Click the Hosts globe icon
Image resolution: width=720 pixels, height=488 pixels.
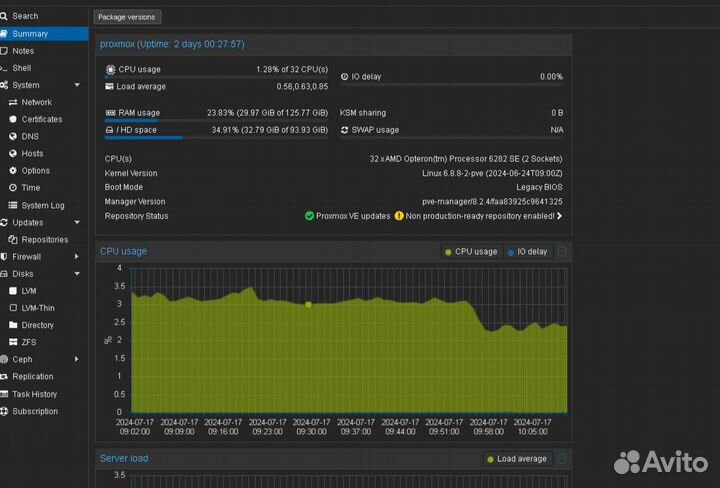click(13, 153)
